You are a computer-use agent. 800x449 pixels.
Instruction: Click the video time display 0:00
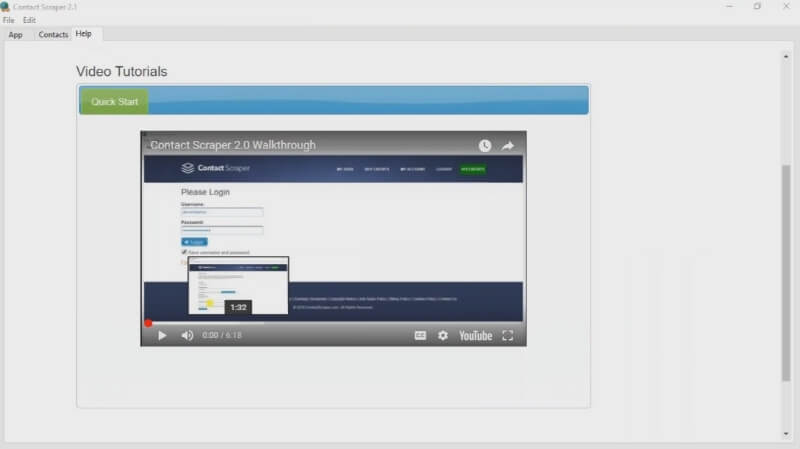(x=210, y=335)
